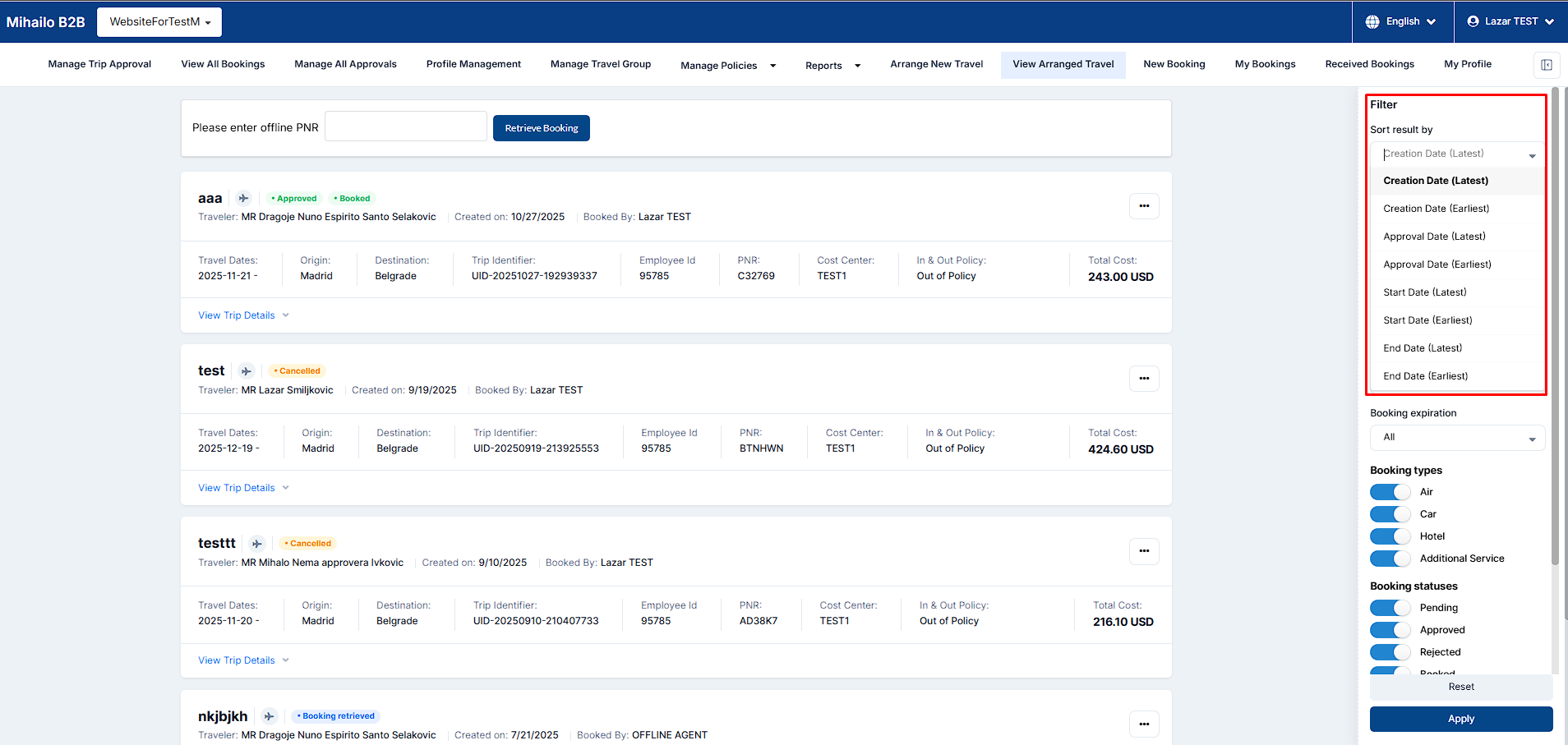Select Approval Date (Latest) option
Screen dimensions: 1568x745
click(1457, 237)
